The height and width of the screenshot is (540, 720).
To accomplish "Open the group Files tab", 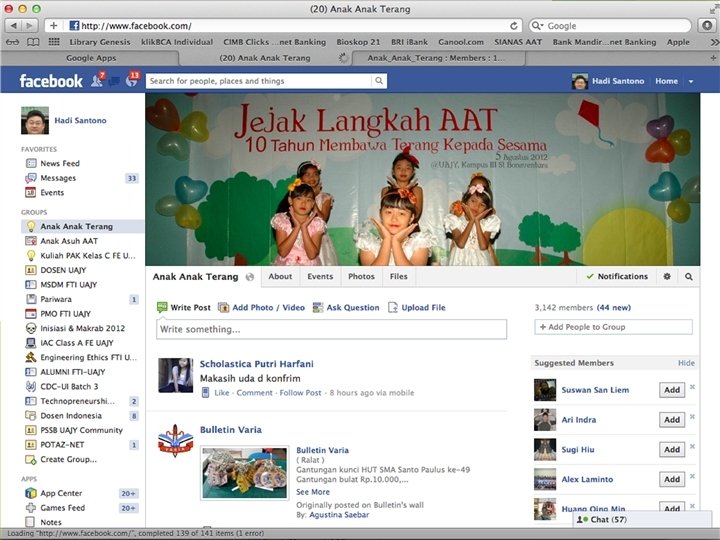I will [399, 276].
